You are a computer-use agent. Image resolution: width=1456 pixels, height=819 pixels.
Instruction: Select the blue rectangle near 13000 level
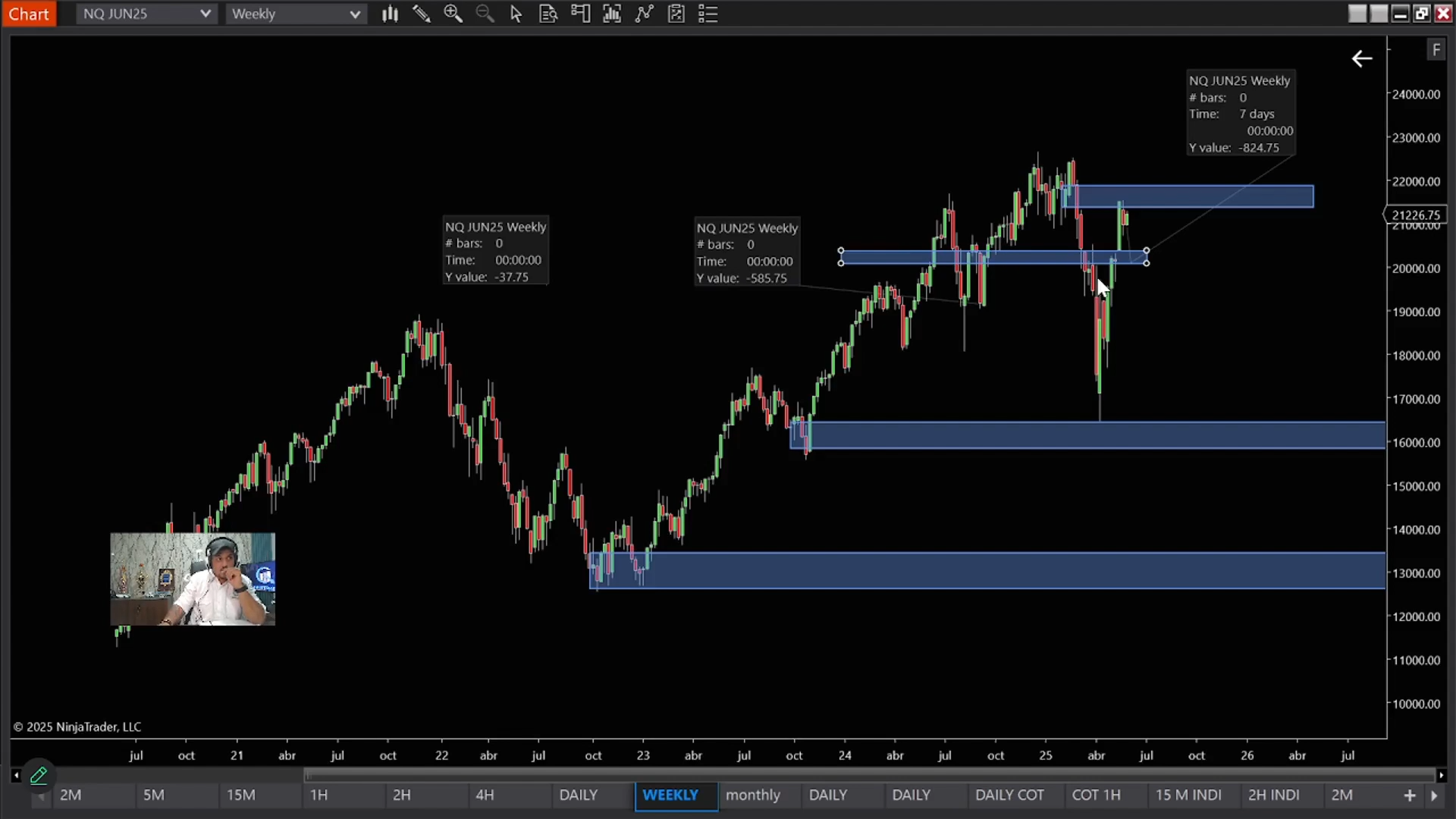[987, 570]
